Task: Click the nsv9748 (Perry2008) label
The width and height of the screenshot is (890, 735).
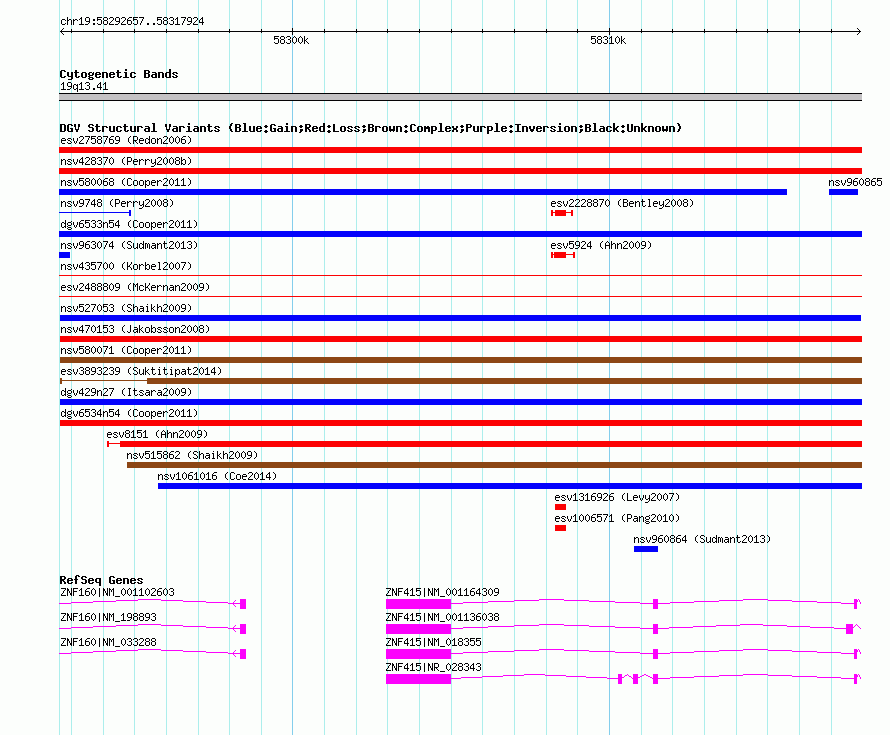Action: [x=117, y=203]
